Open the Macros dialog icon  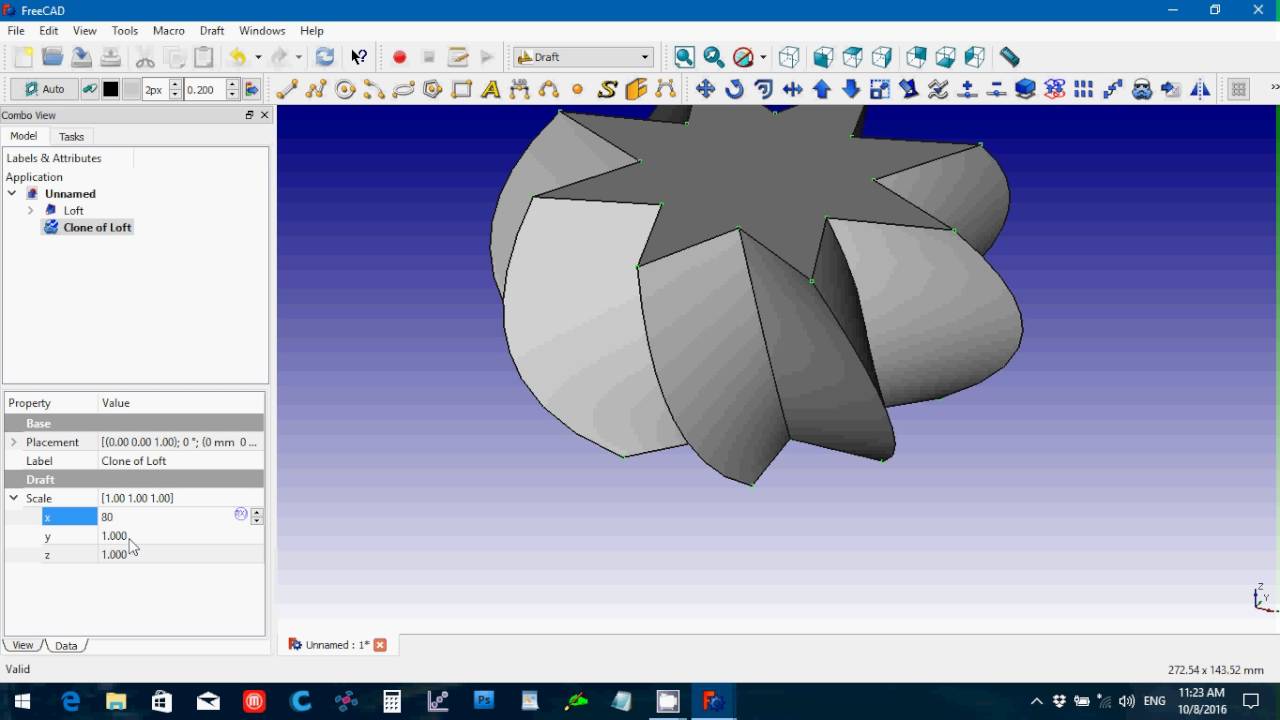pyautogui.click(x=458, y=57)
